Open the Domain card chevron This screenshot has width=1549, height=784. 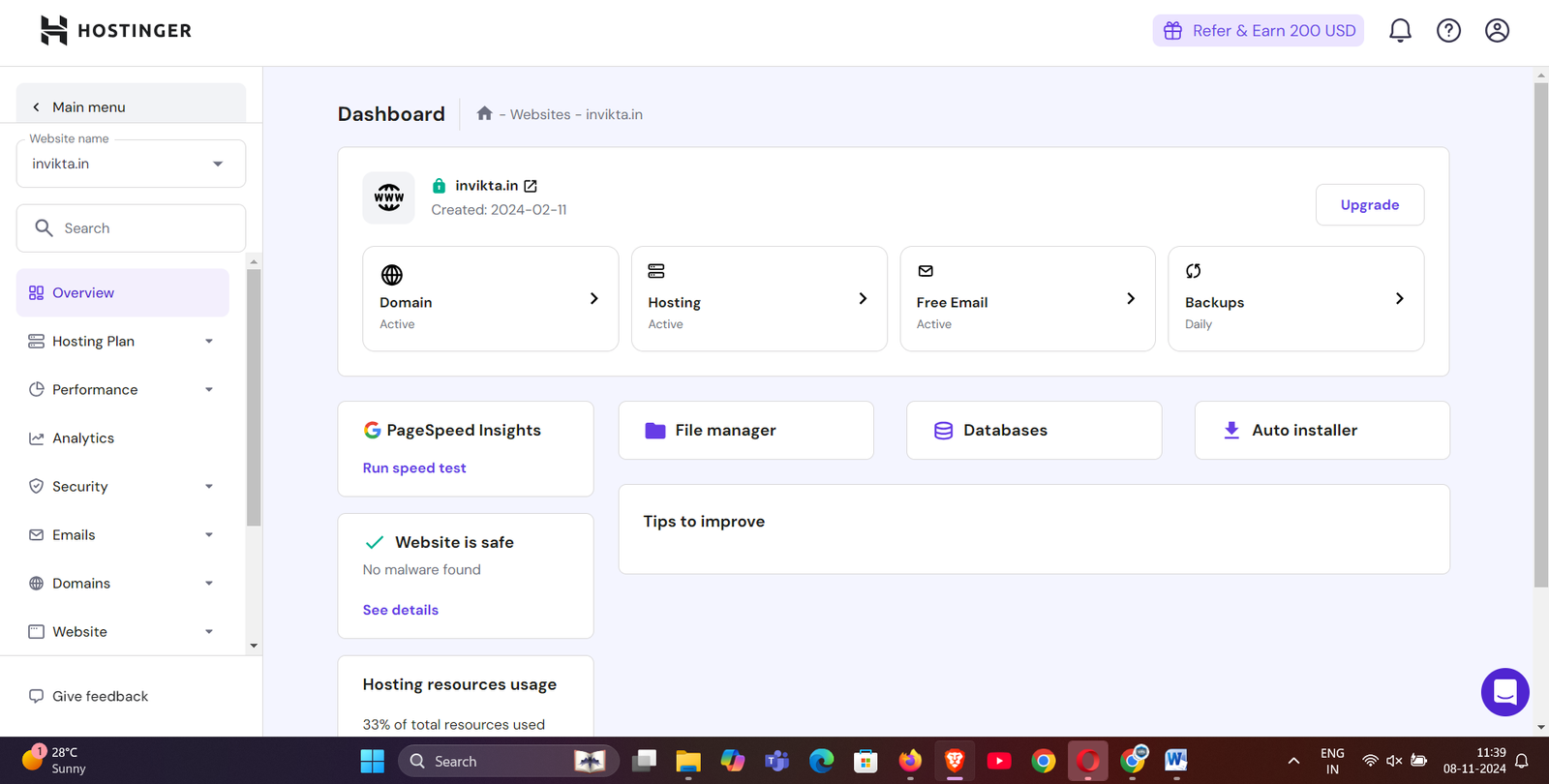pyautogui.click(x=594, y=298)
